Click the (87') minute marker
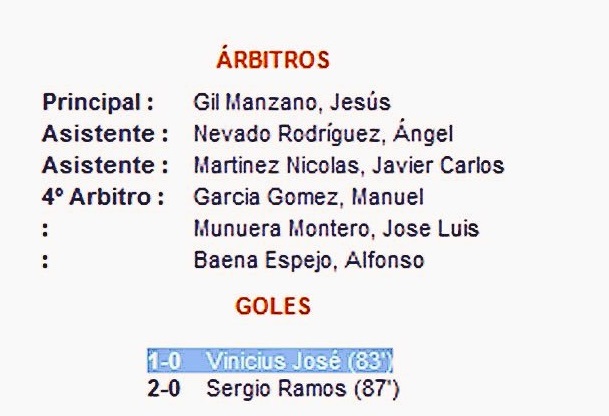This screenshot has height=416, width=609. pos(377,388)
